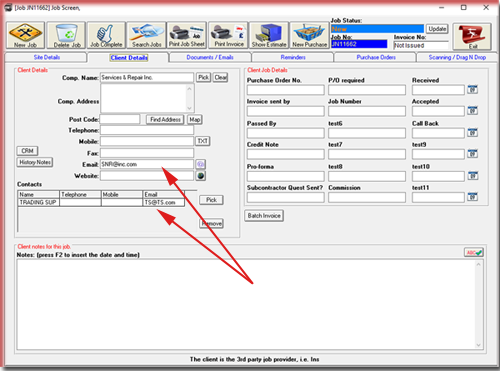Screen dimensions: 500x371
Task: Open History Notes
Action: point(35,162)
